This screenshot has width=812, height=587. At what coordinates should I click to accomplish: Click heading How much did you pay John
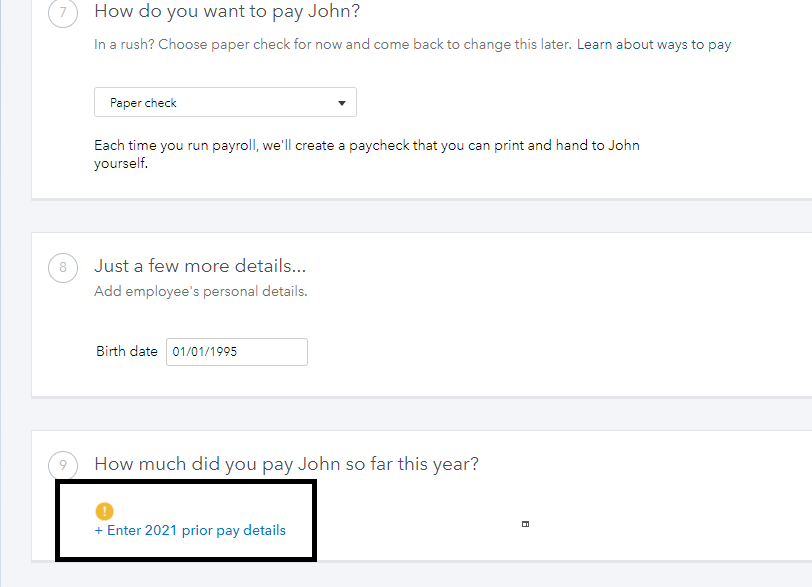point(286,464)
